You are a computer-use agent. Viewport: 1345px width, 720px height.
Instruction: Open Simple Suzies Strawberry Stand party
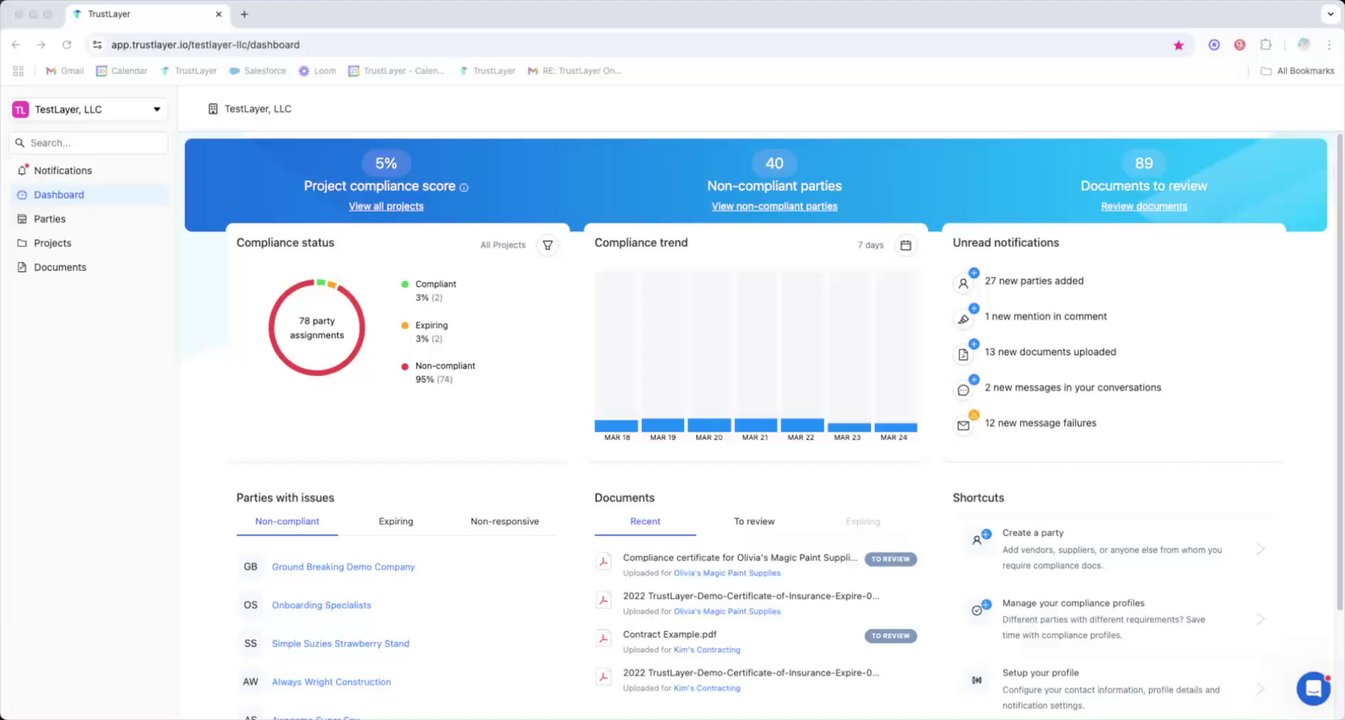coord(340,644)
